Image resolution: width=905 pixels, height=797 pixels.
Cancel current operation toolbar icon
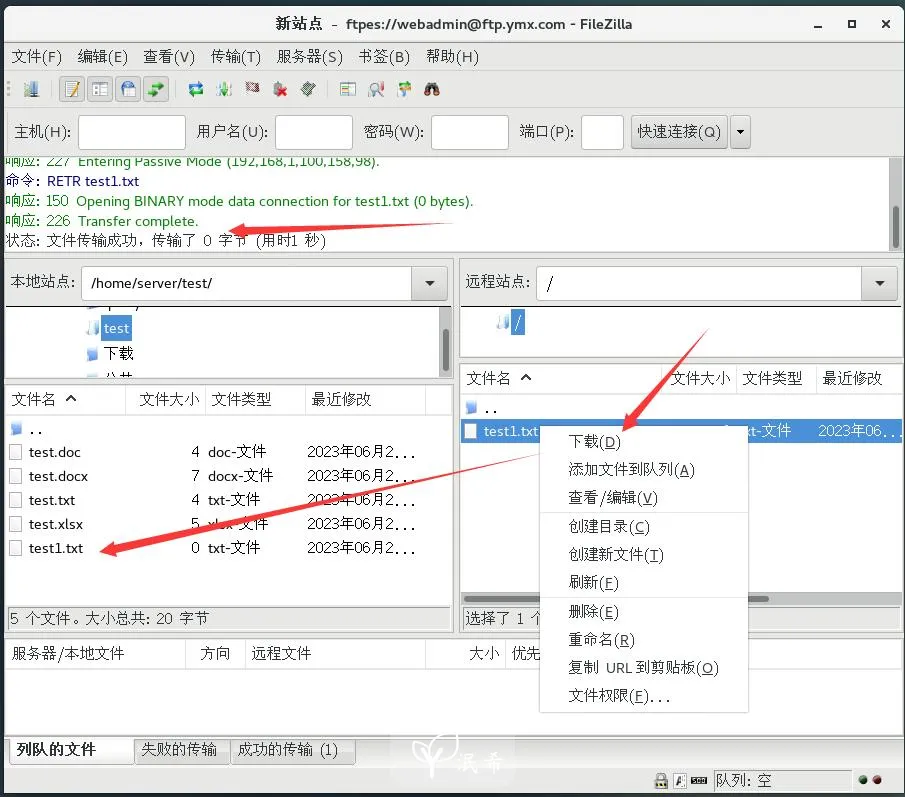pyautogui.click(x=252, y=88)
